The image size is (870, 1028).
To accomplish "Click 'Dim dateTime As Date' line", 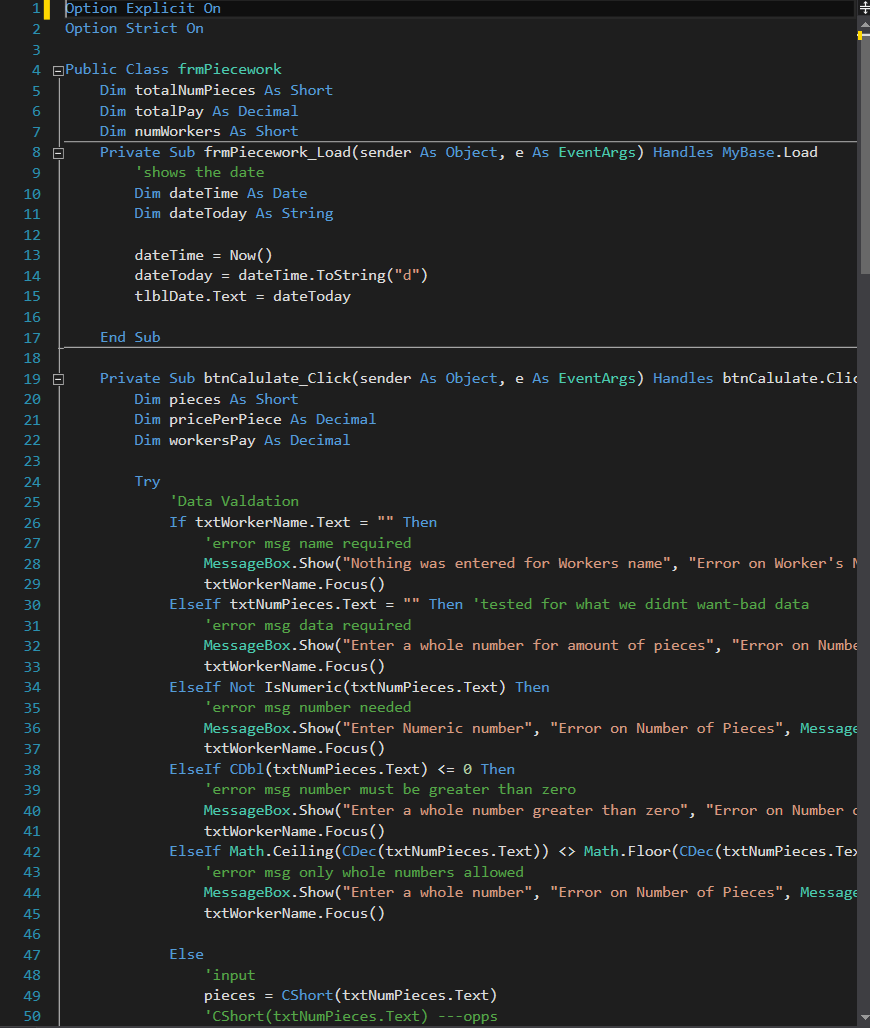I will pyautogui.click(x=221, y=193).
